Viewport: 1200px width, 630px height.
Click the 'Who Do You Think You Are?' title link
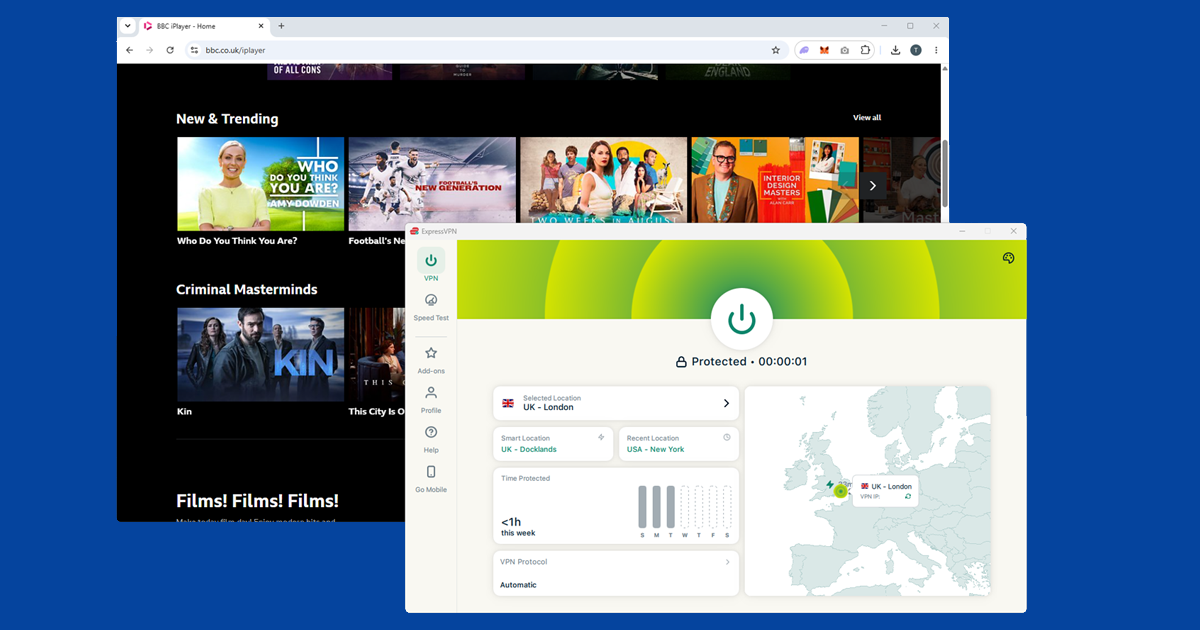click(237, 241)
